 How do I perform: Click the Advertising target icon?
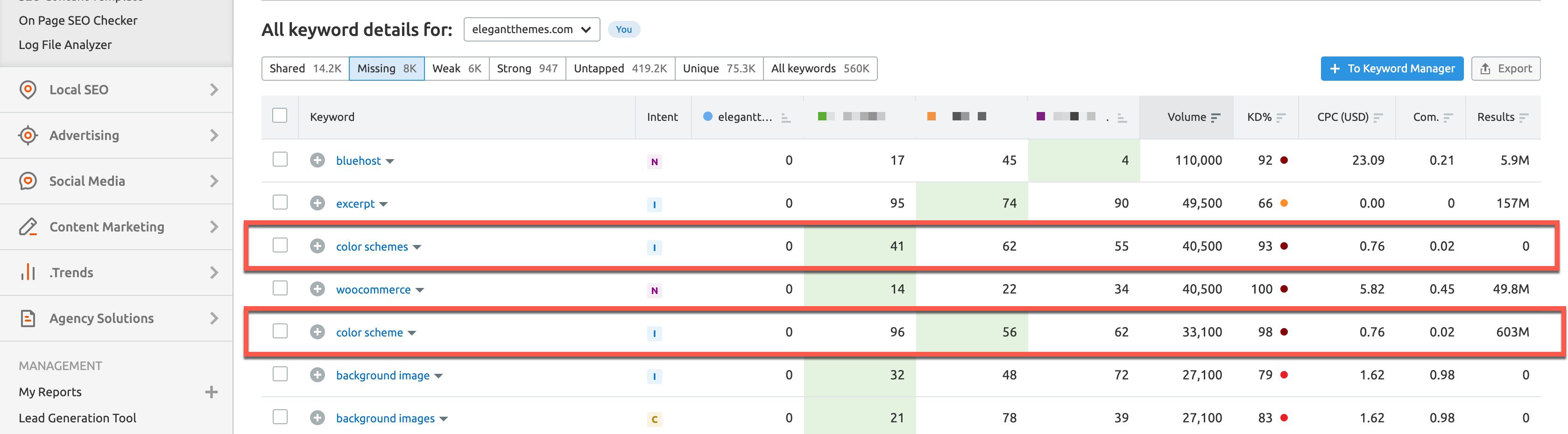click(x=28, y=136)
